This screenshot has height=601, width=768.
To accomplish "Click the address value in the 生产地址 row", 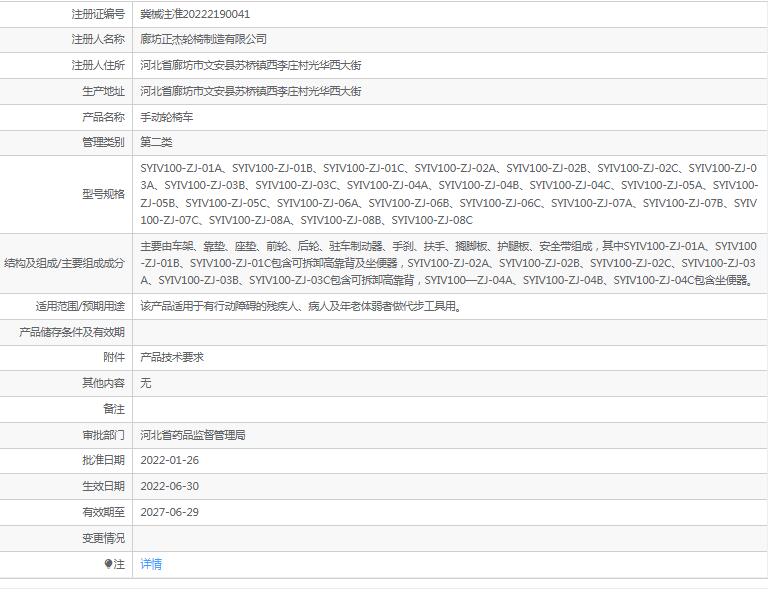I will (251, 91).
